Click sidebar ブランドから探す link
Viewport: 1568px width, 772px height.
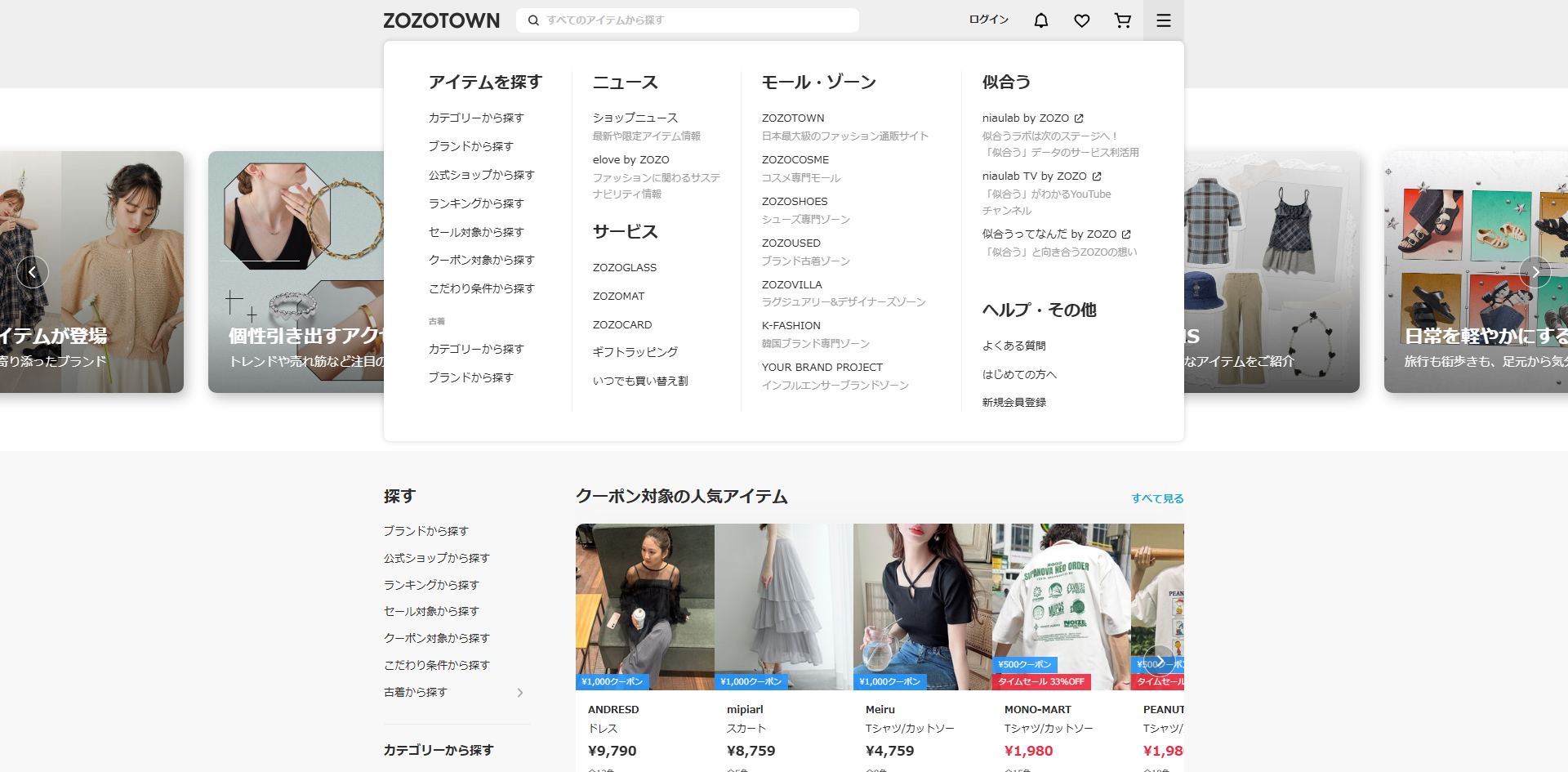426,531
